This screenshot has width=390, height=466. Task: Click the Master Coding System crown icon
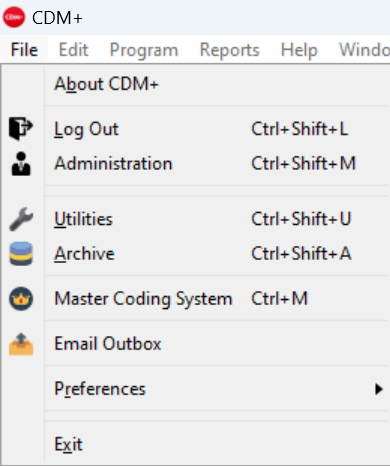(x=21, y=299)
